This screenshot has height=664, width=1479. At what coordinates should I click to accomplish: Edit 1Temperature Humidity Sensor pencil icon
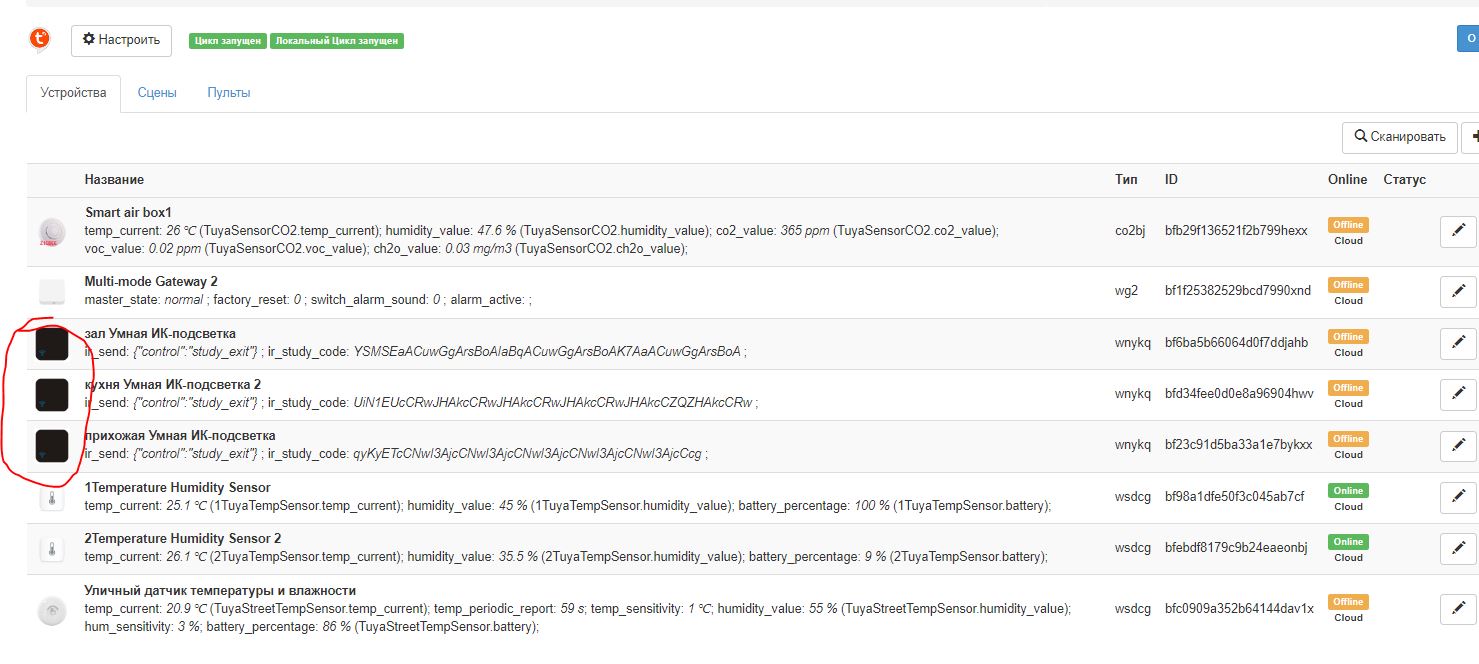point(1458,498)
